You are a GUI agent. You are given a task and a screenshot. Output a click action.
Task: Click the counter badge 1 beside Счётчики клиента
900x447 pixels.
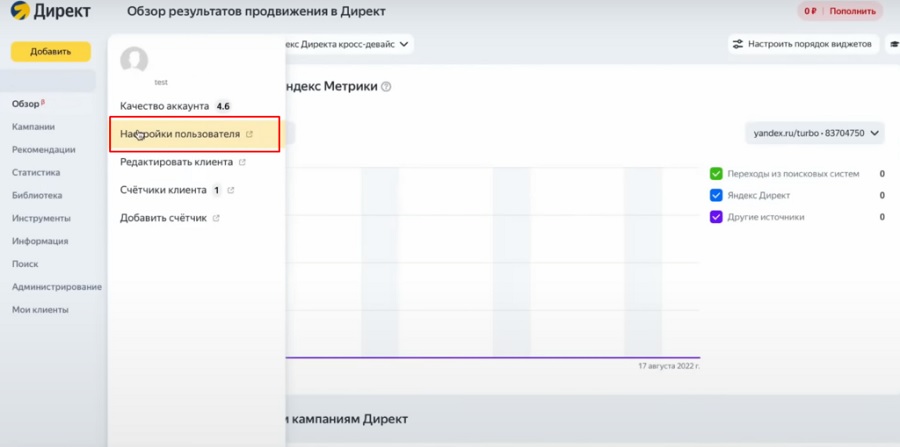(216, 190)
